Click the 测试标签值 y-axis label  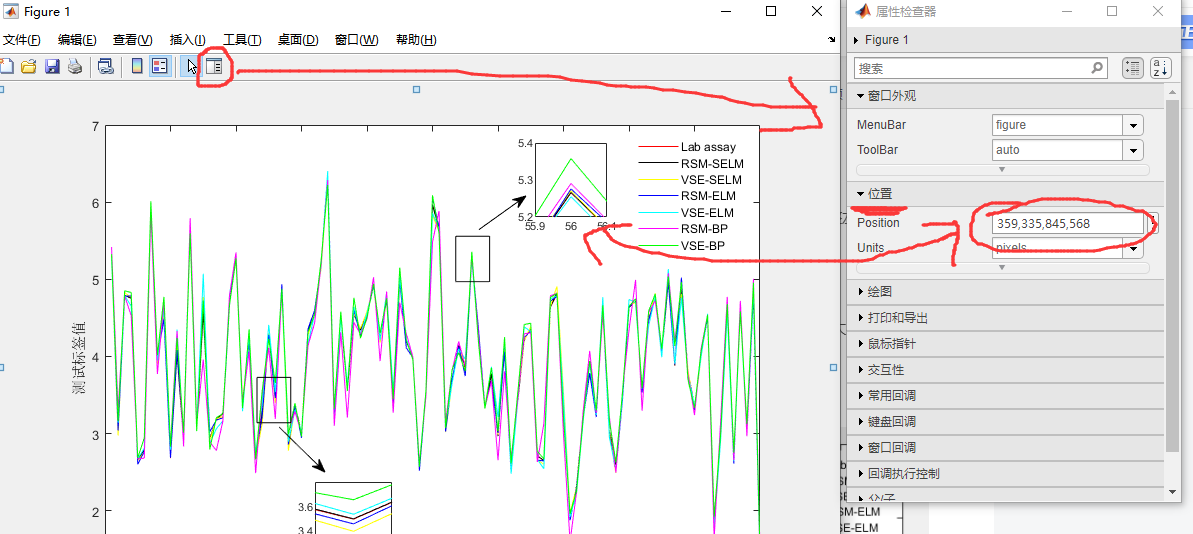tap(78, 358)
